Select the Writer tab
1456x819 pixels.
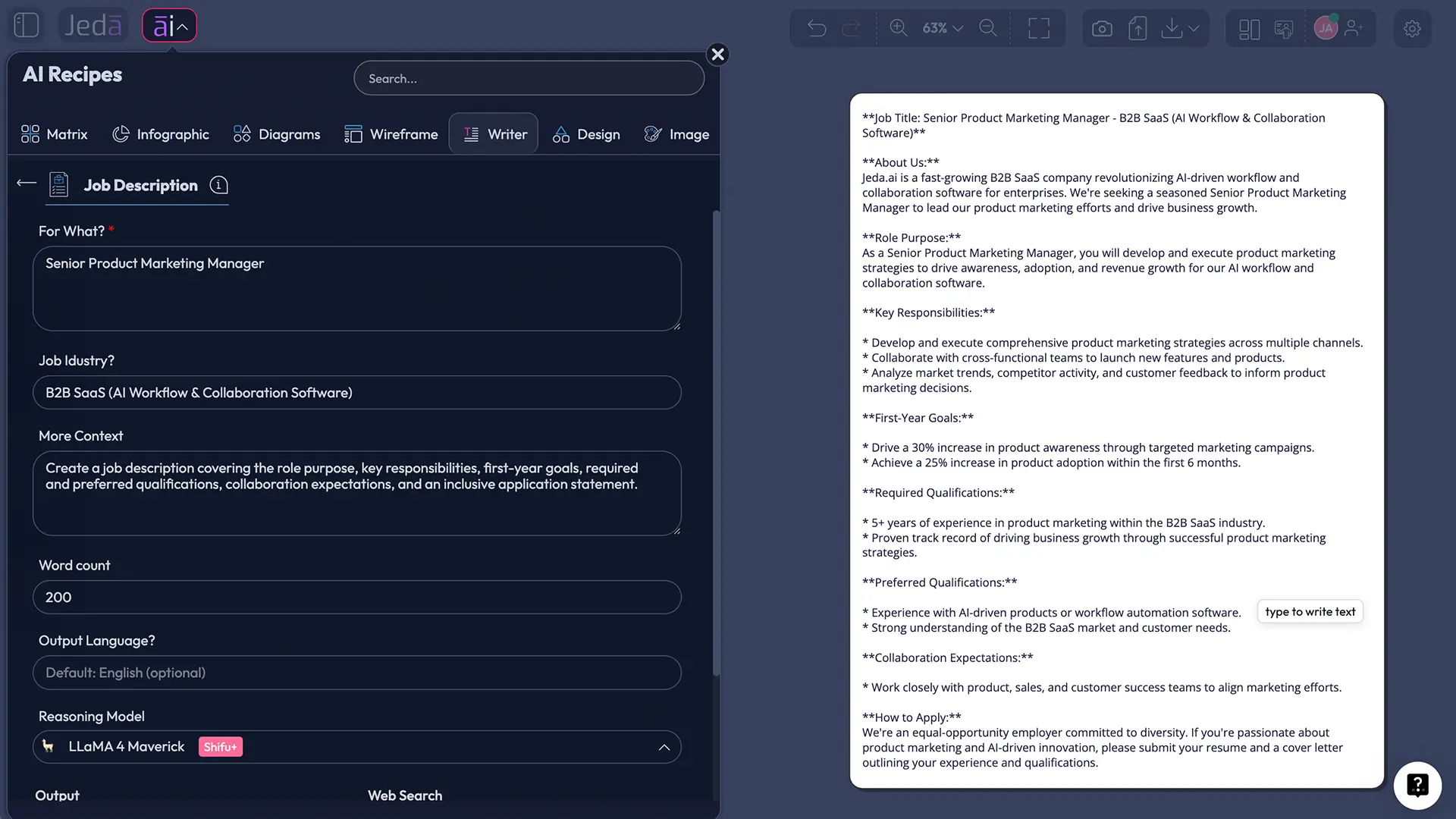(x=494, y=134)
